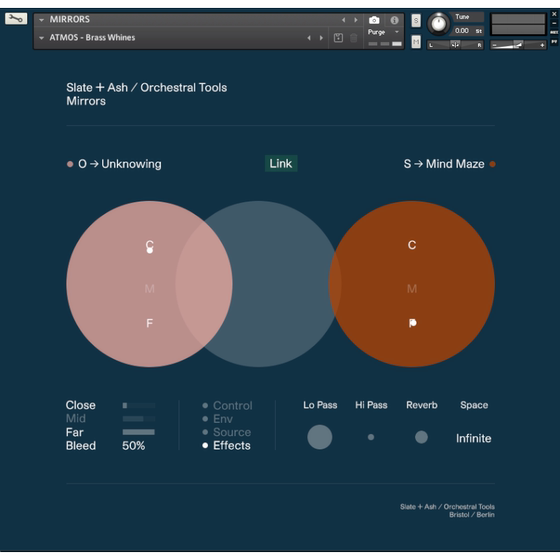This screenshot has width=560, height=560.
Task: Click the info view icon
Action: pos(394,20)
